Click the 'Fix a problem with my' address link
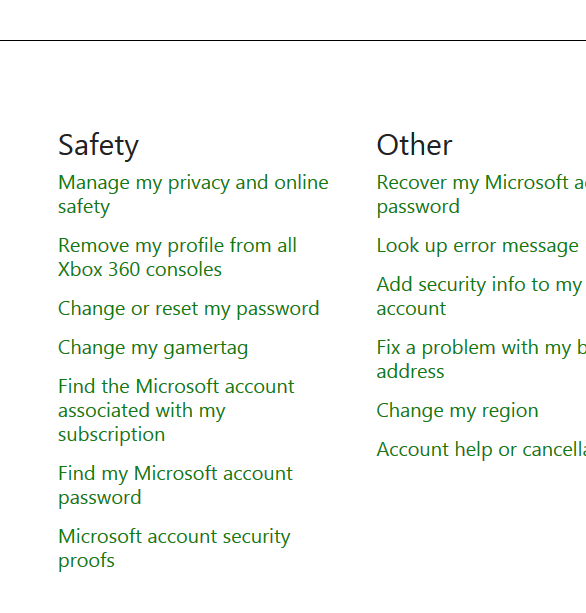 (481, 359)
